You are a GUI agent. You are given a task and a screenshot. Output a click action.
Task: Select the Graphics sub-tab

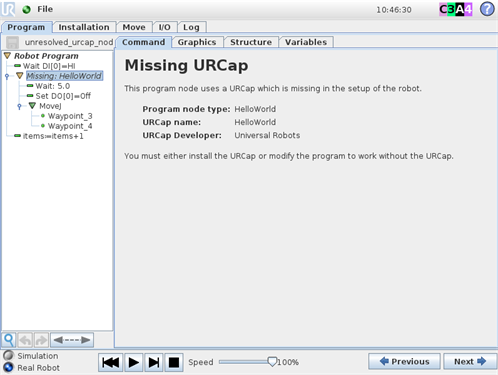click(x=197, y=42)
